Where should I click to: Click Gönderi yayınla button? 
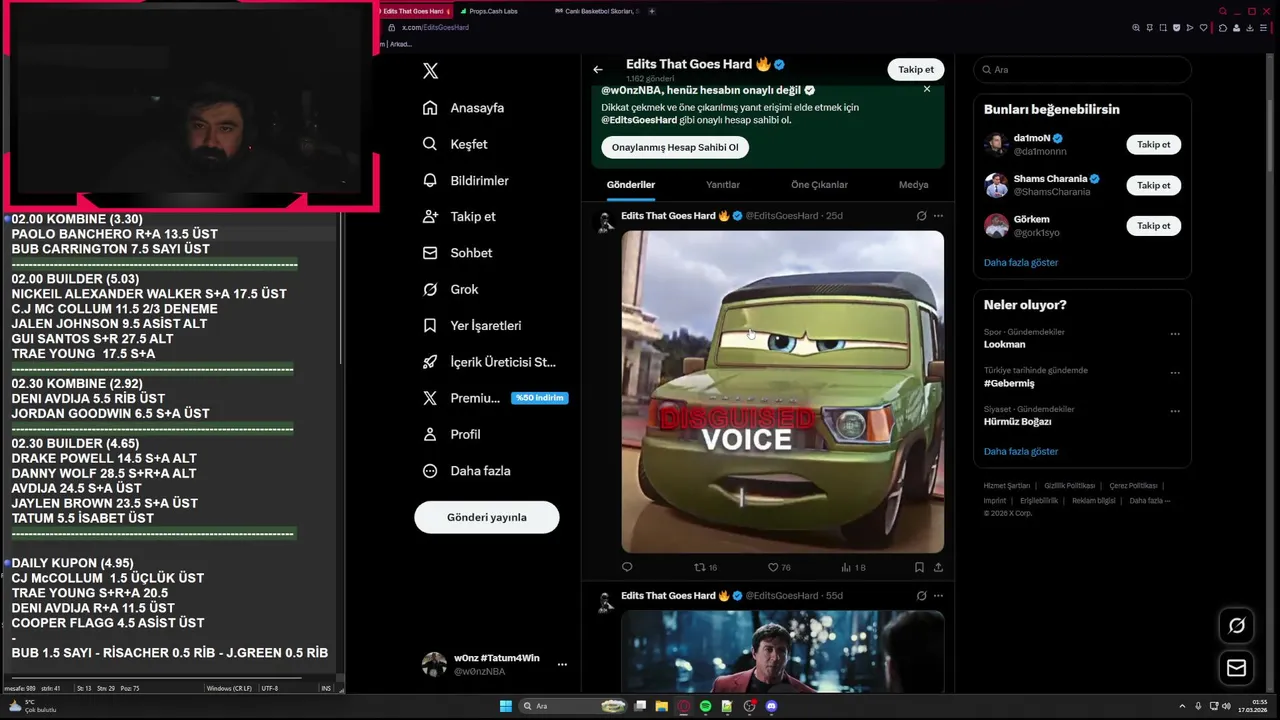[487, 517]
